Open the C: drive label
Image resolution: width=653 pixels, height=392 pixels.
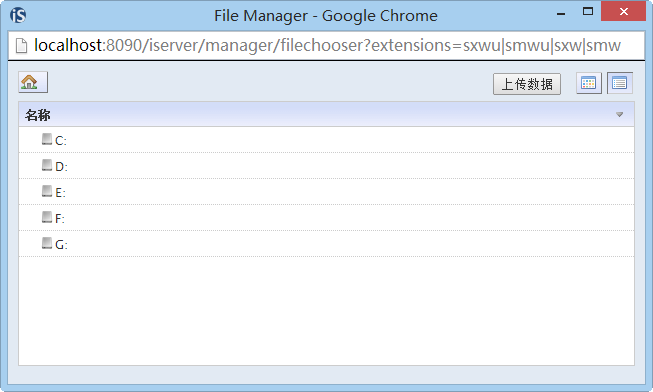61,141
